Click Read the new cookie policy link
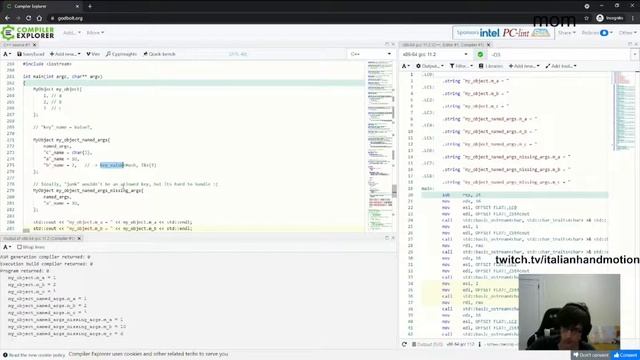The height and width of the screenshot is (360, 640). coord(34,355)
